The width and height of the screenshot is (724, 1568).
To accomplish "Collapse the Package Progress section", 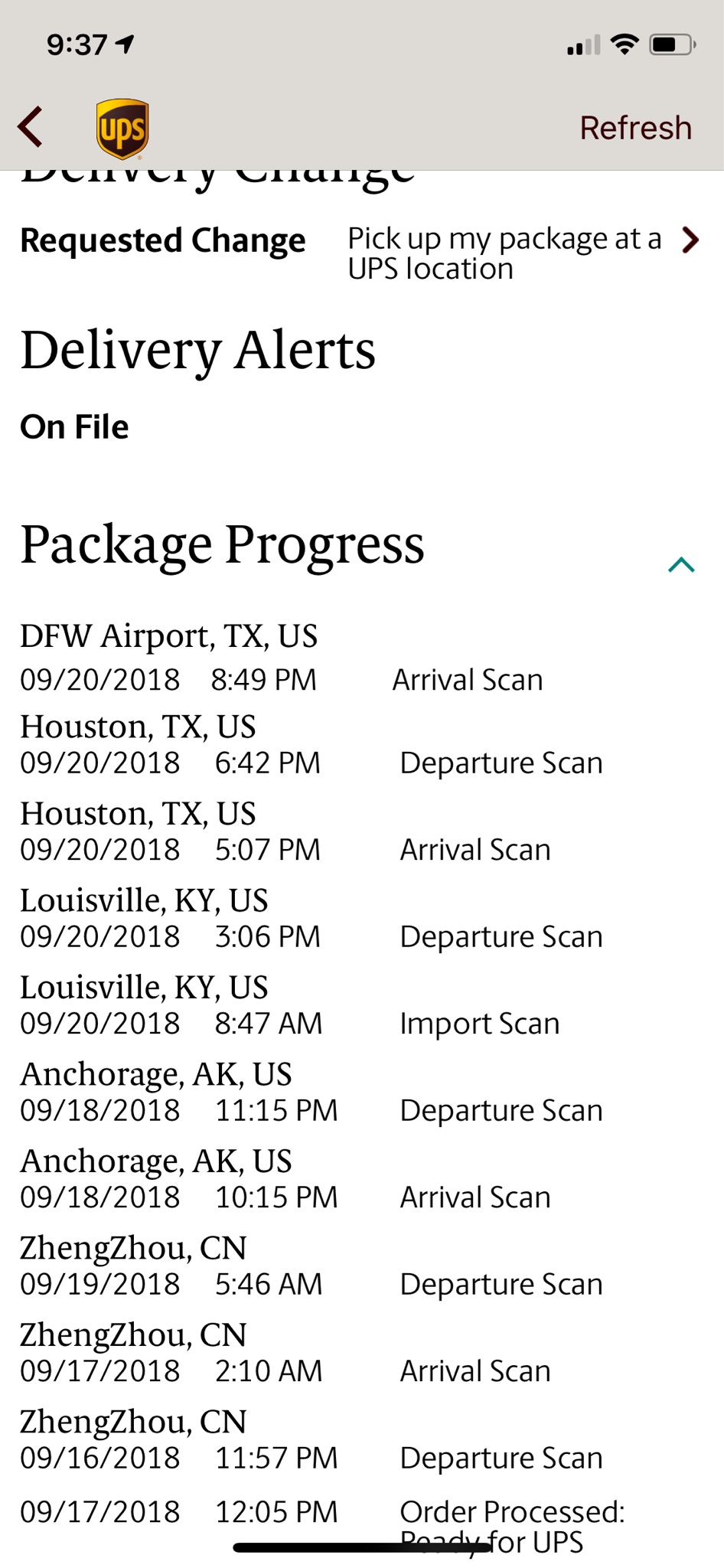I will 680,565.
